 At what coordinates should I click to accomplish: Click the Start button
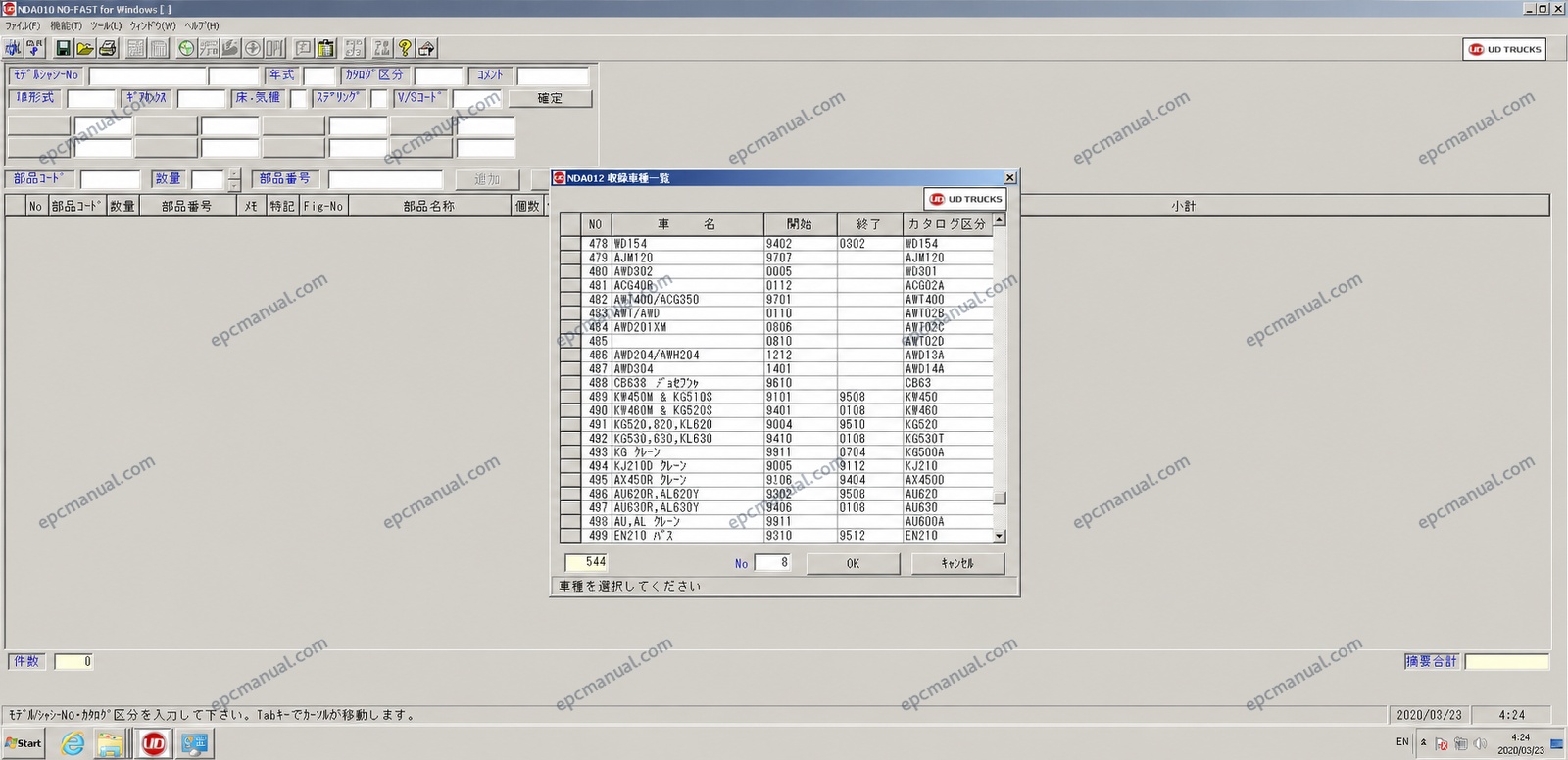click(x=24, y=743)
